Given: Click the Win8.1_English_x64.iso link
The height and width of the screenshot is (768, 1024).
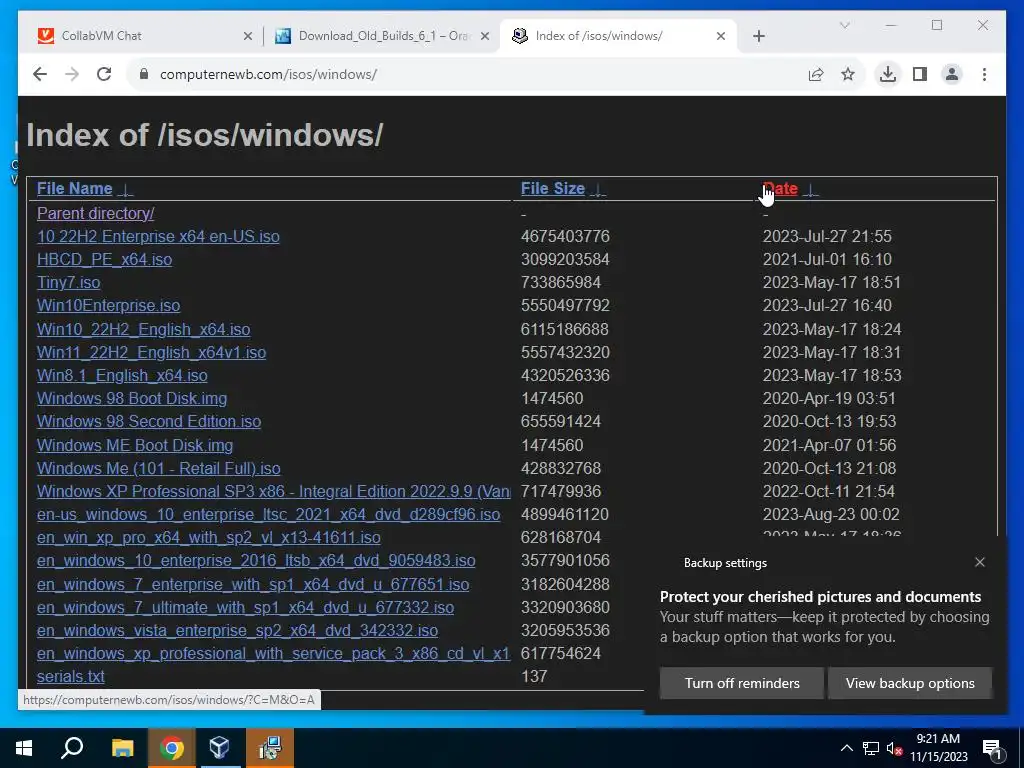Looking at the screenshot, I should pyautogui.click(x=122, y=376).
